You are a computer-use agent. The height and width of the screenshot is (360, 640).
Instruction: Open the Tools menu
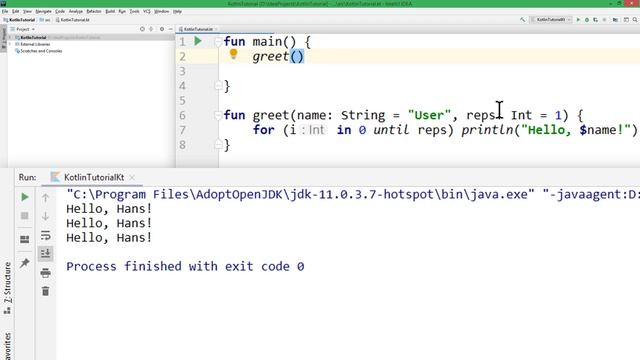click(x=134, y=12)
